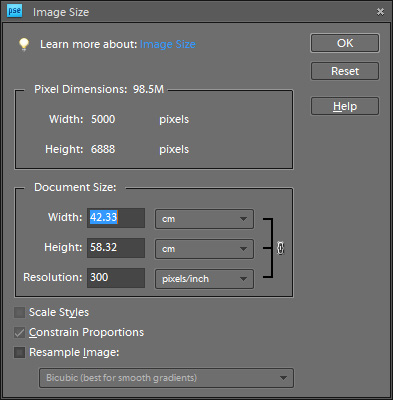Click the Reset button

point(345,71)
